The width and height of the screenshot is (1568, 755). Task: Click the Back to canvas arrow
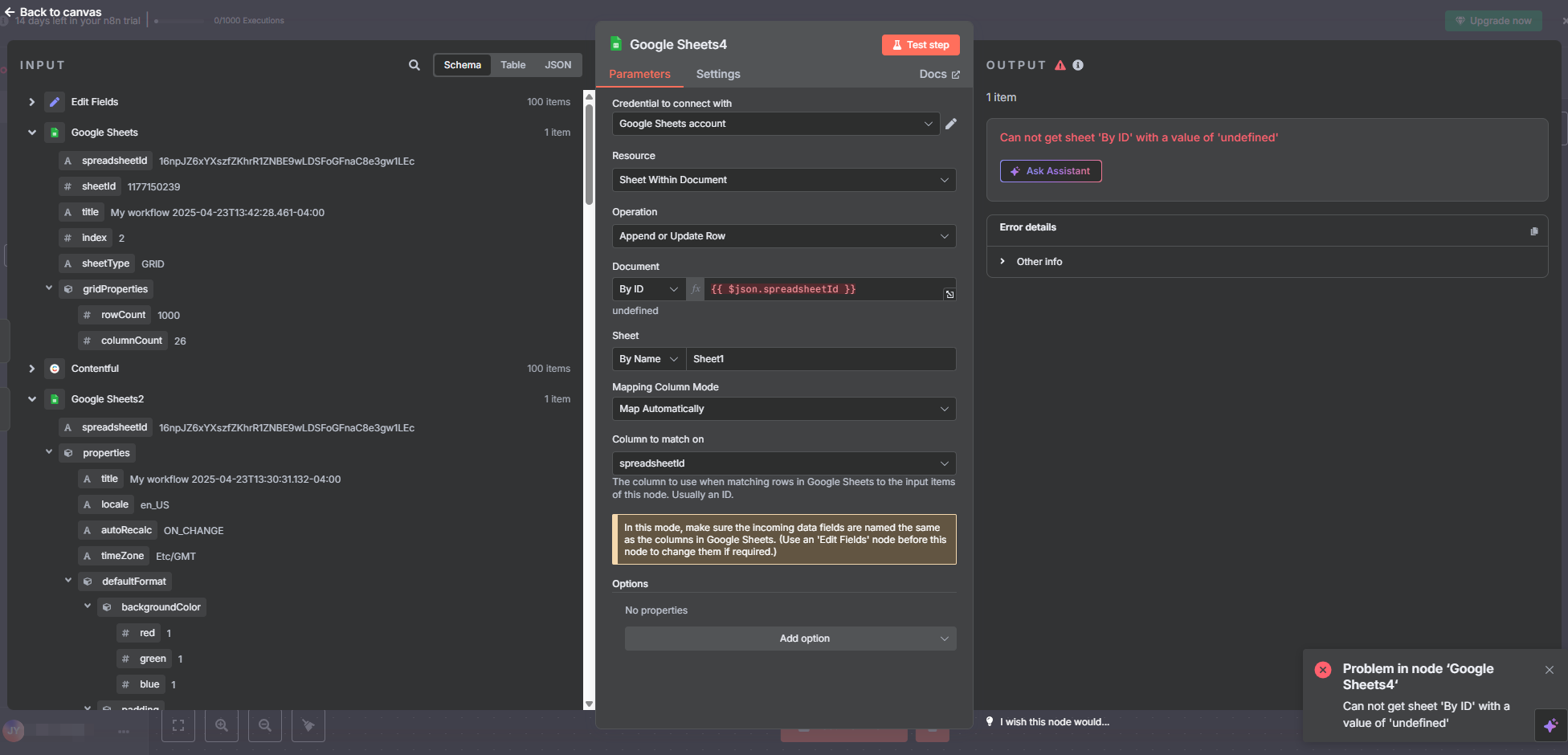[10, 12]
